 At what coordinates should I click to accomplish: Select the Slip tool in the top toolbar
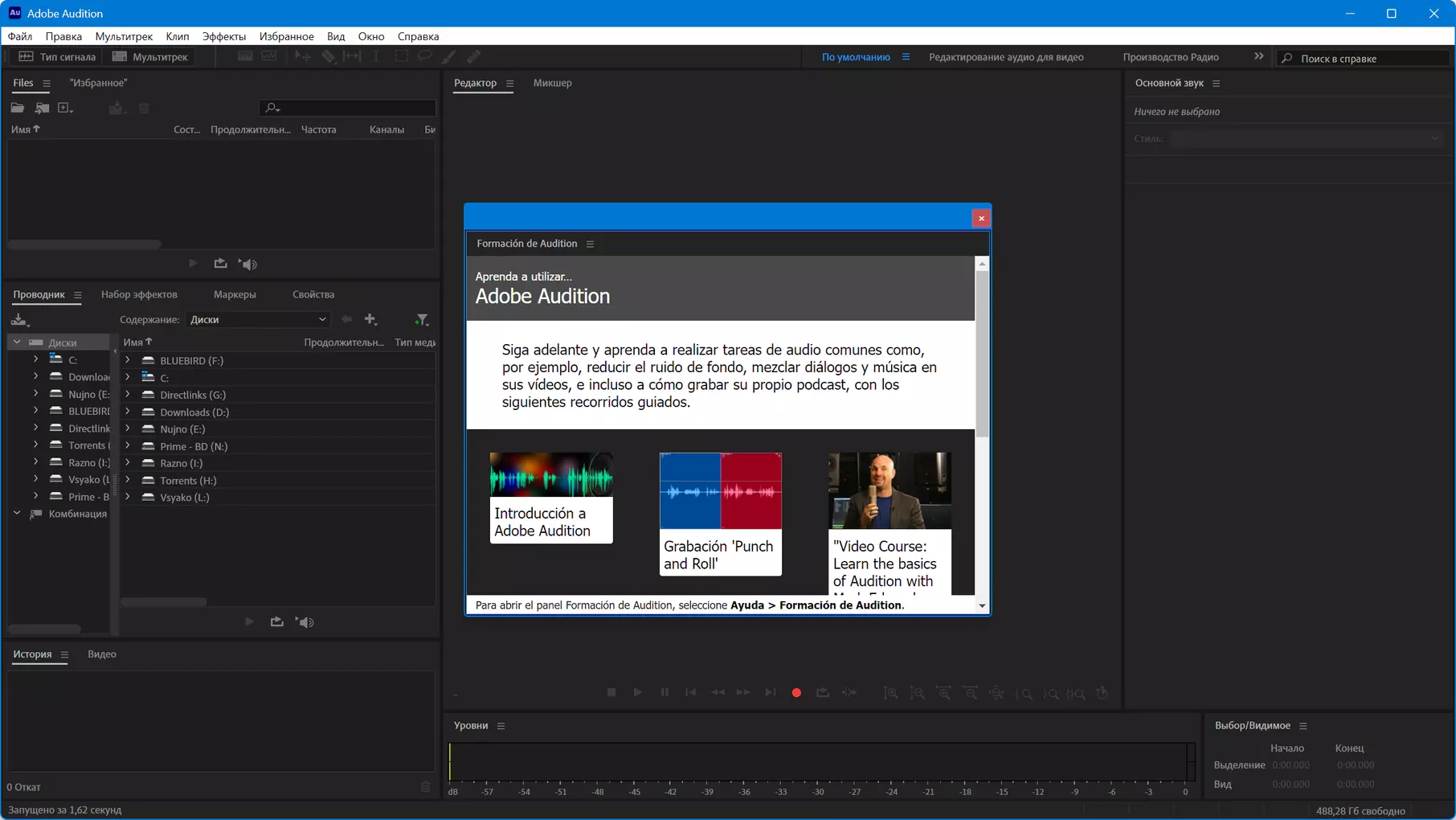click(x=352, y=56)
